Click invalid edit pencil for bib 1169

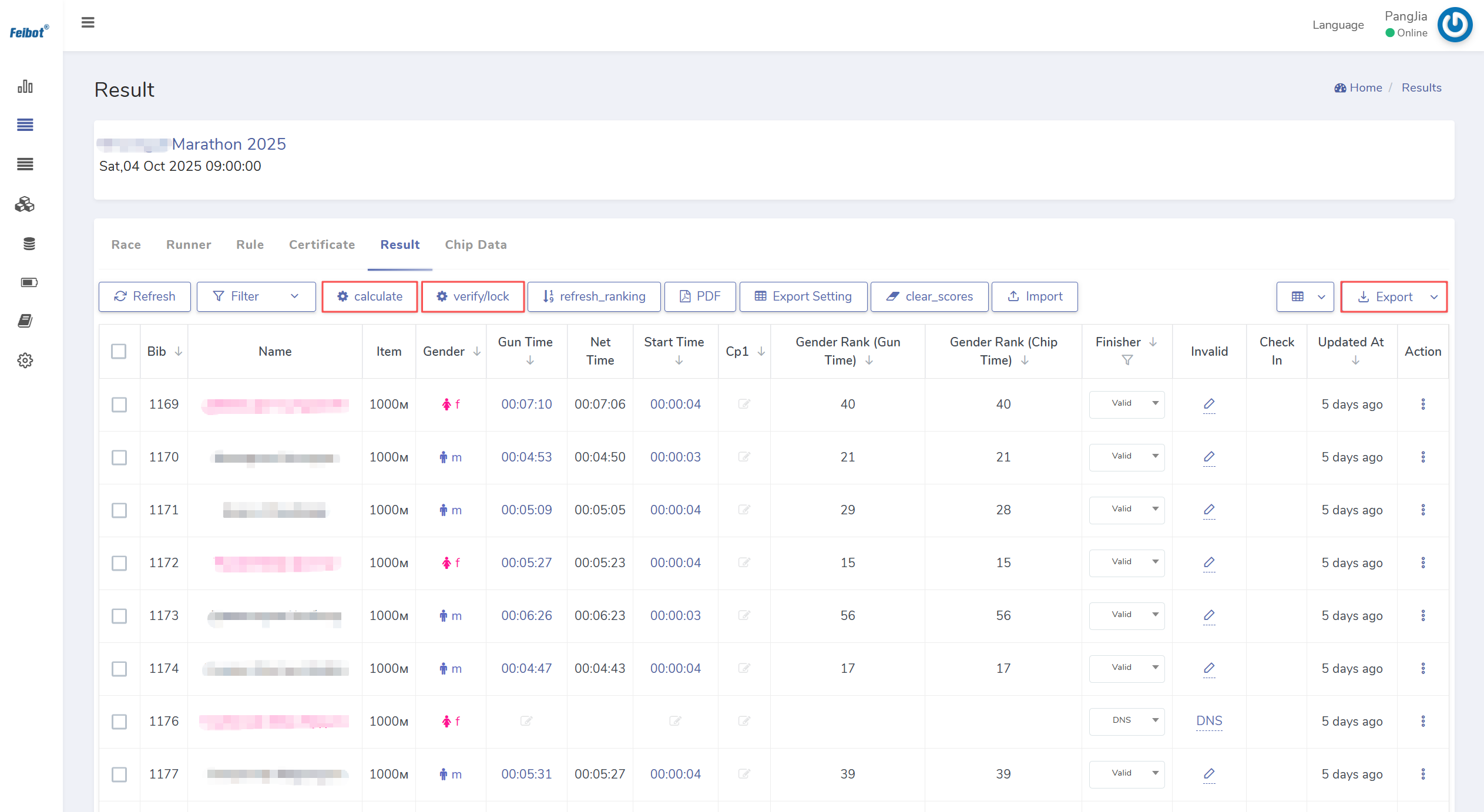point(1208,404)
